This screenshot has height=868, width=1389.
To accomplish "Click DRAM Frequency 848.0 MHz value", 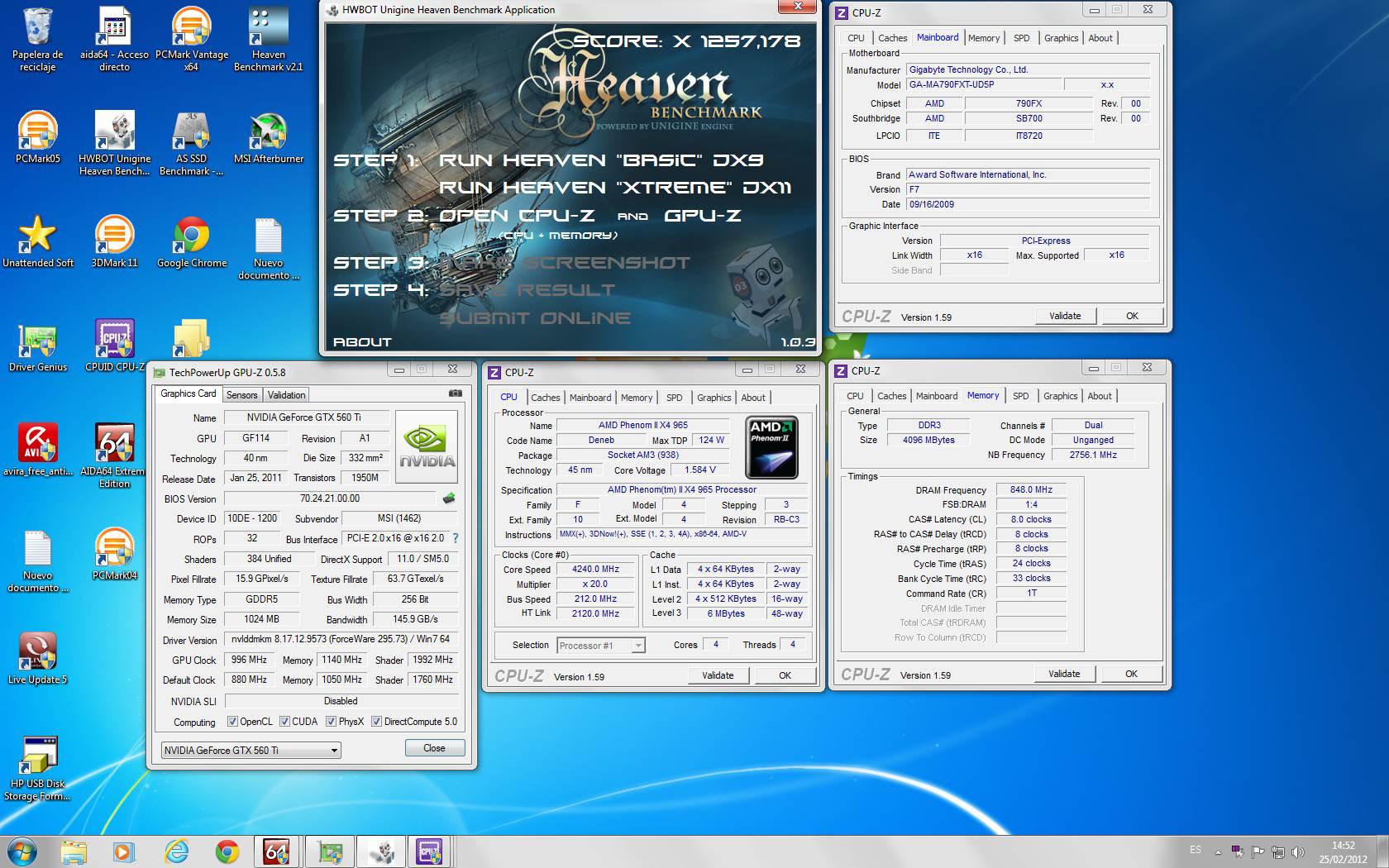I will [1031, 489].
